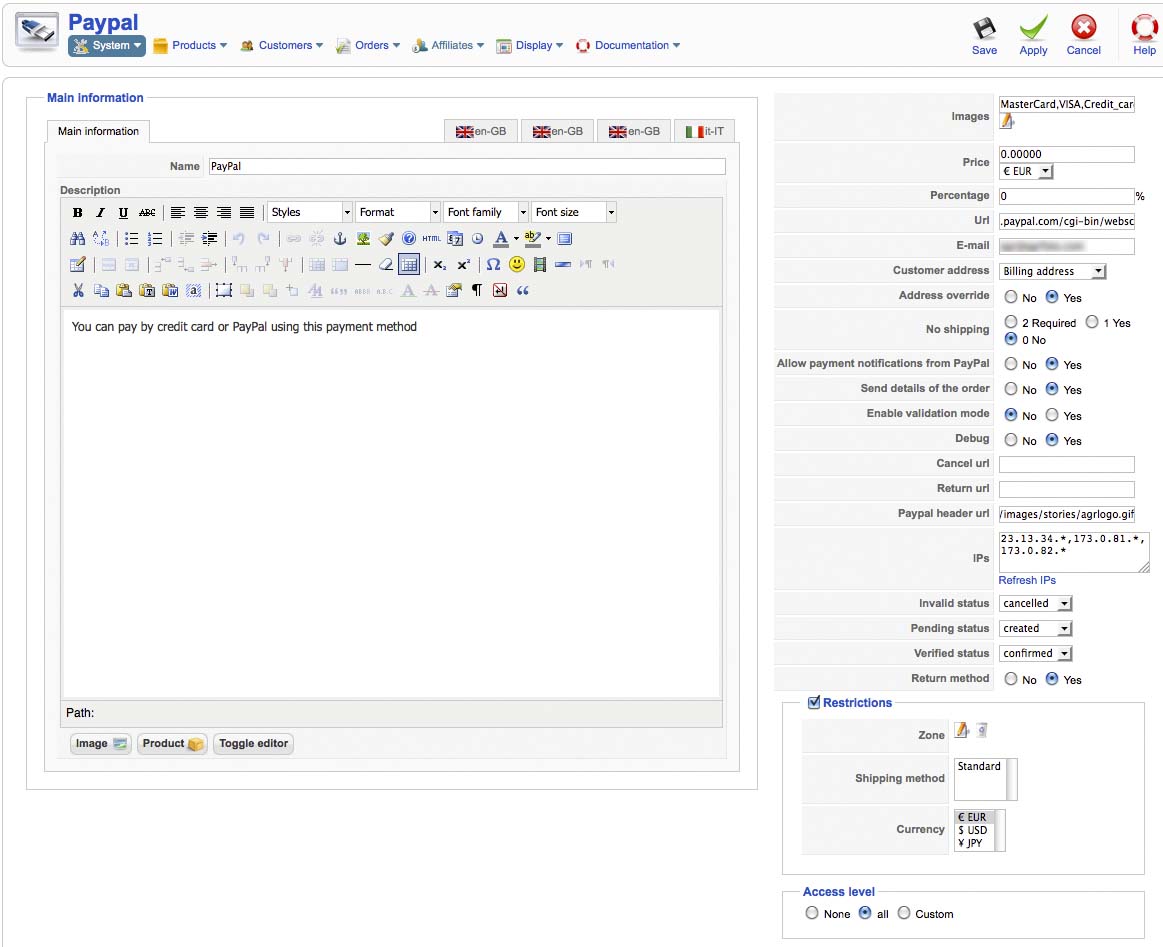Click the Save button
The image size is (1163, 947).
(984, 36)
